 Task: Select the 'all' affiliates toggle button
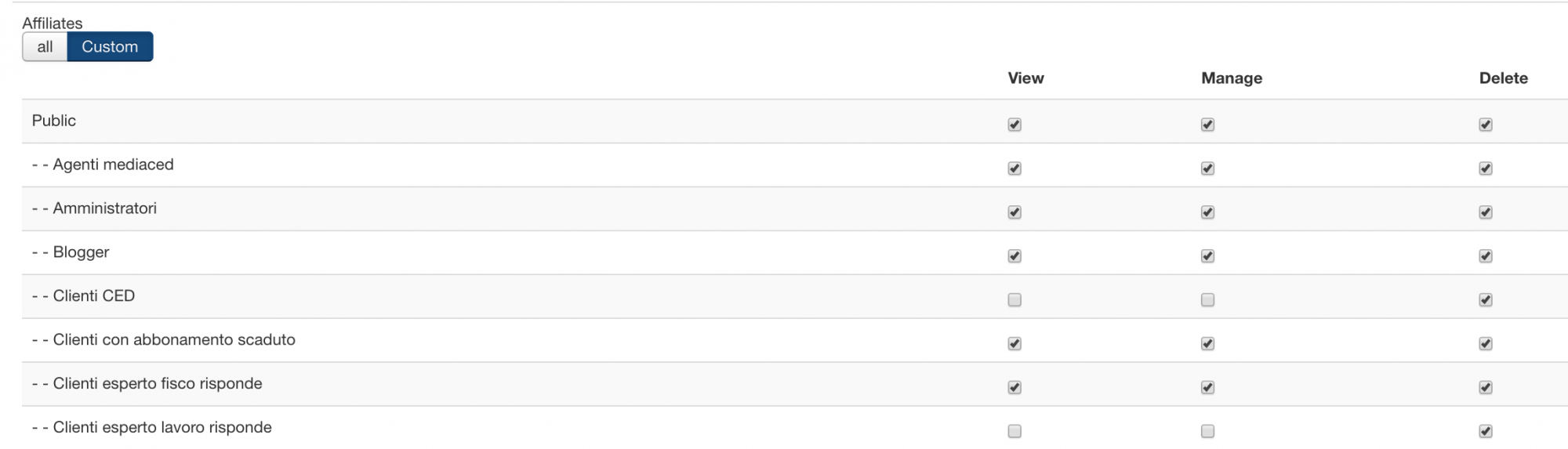pyautogui.click(x=45, y=47)
